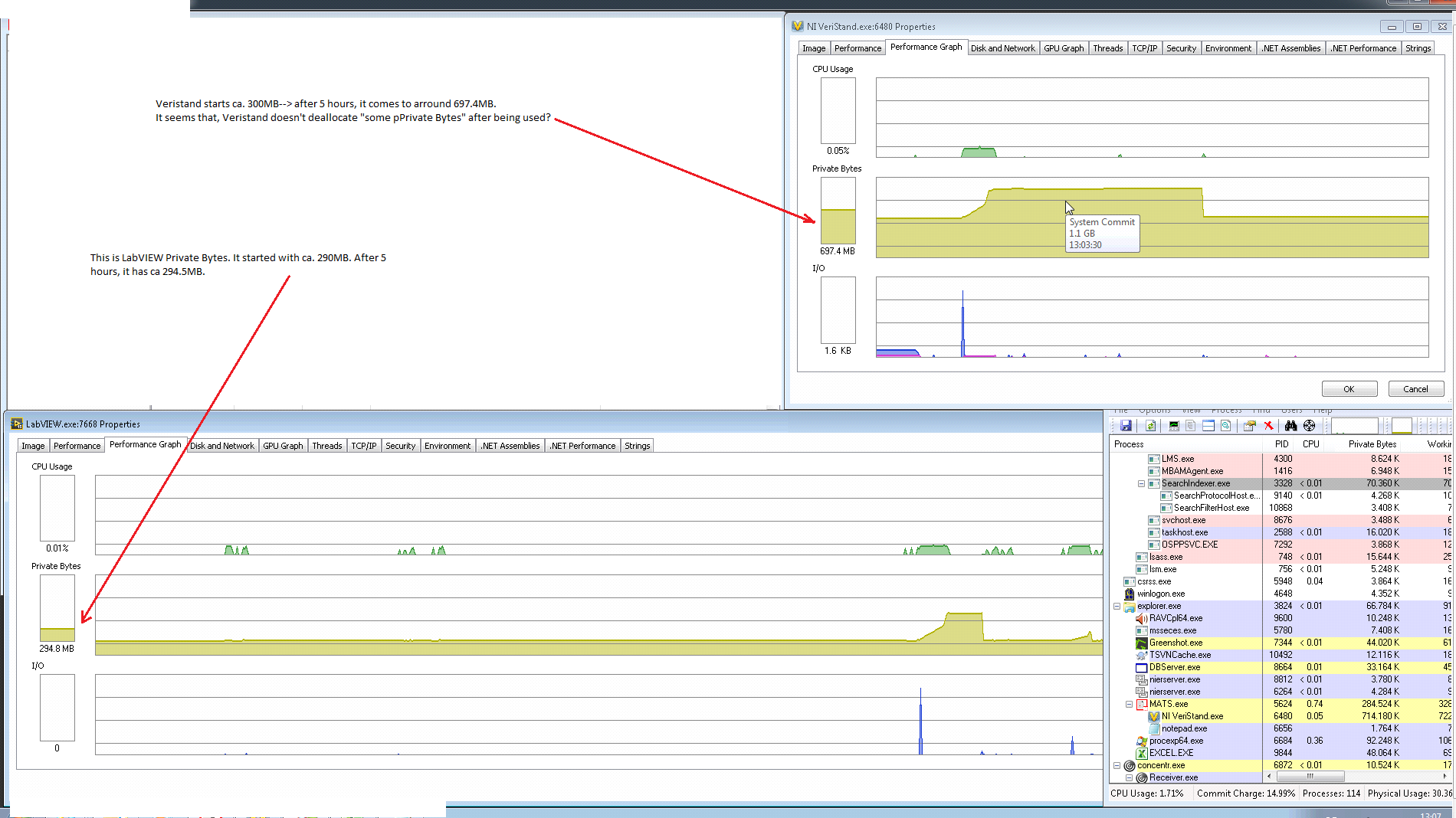Click the right arrow of the process list scrollbar

[x=1445, y=776]
